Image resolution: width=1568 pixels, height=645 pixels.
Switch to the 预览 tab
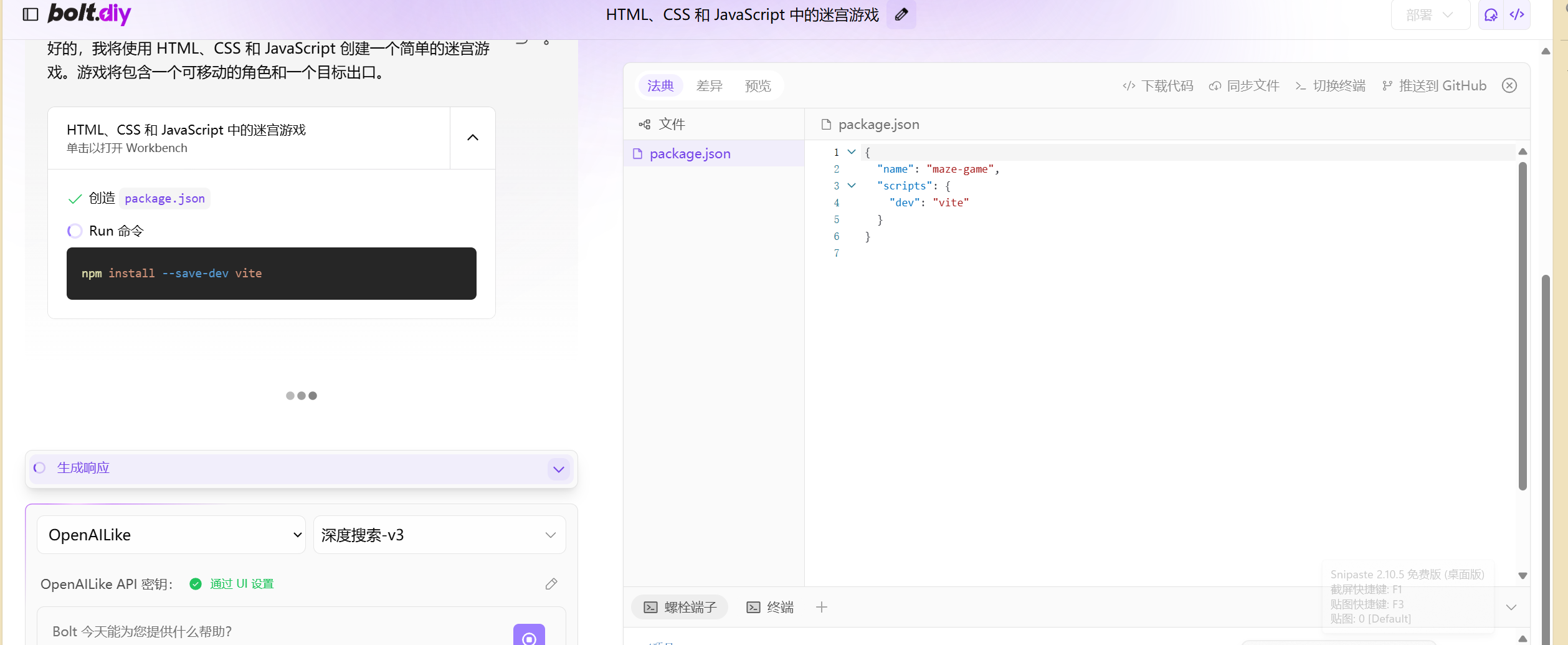758,85
